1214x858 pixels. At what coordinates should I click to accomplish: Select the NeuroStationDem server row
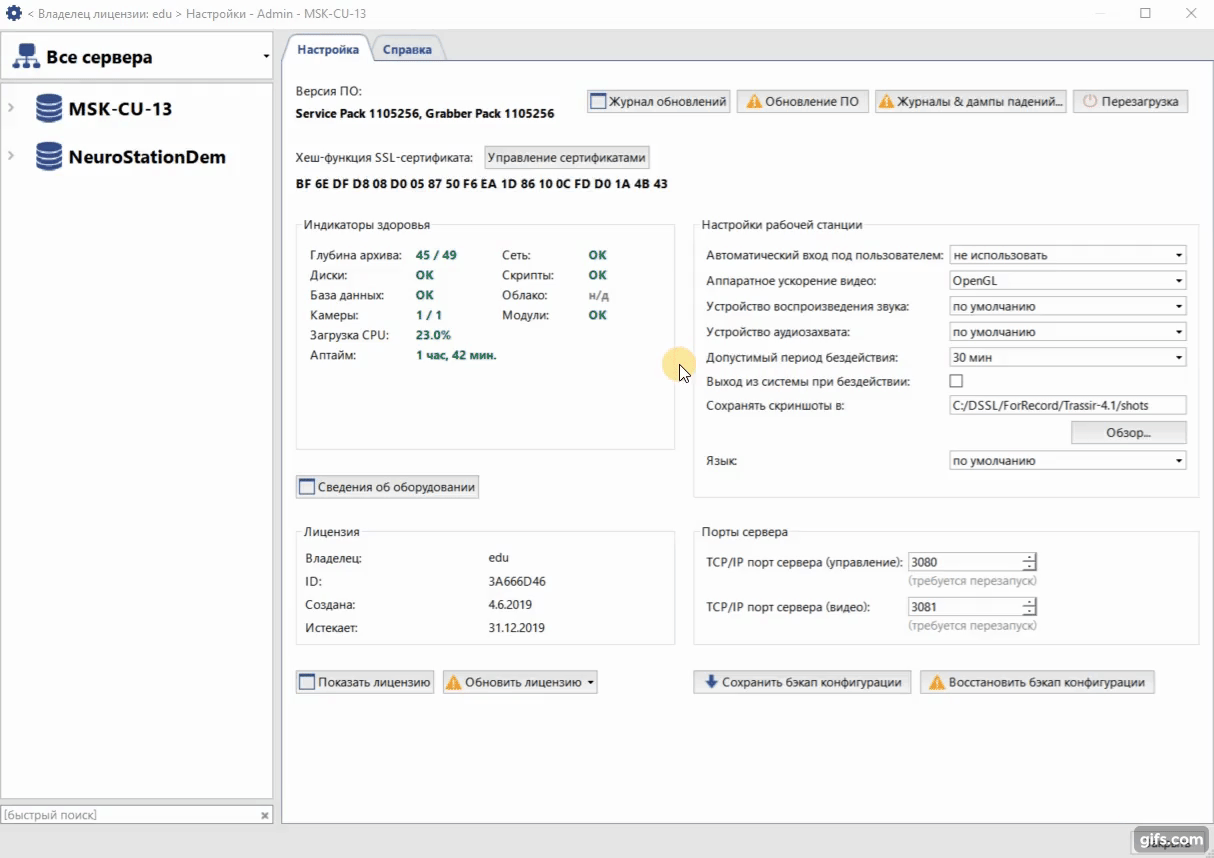[x=136, y=156]
